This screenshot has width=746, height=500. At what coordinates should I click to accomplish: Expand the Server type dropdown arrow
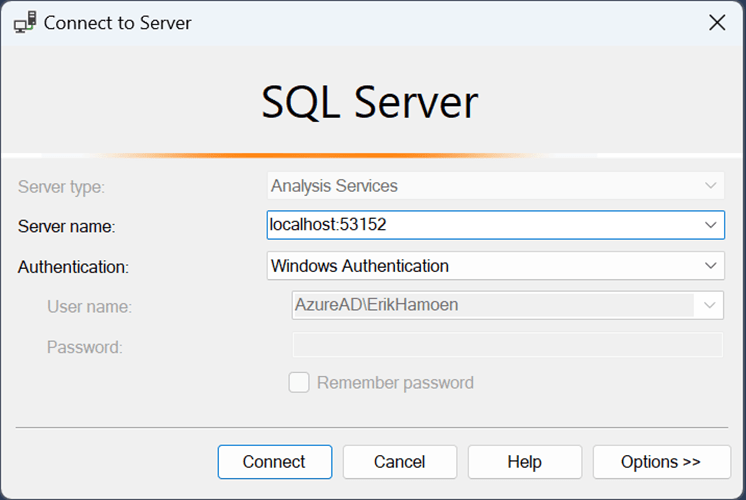click(711, 186)
